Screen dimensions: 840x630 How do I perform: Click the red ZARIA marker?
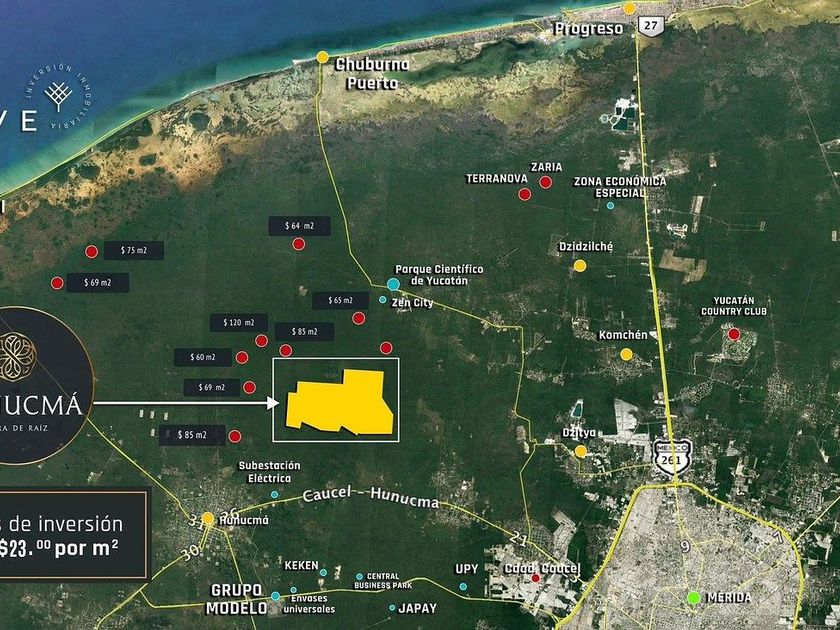(545, 182)
